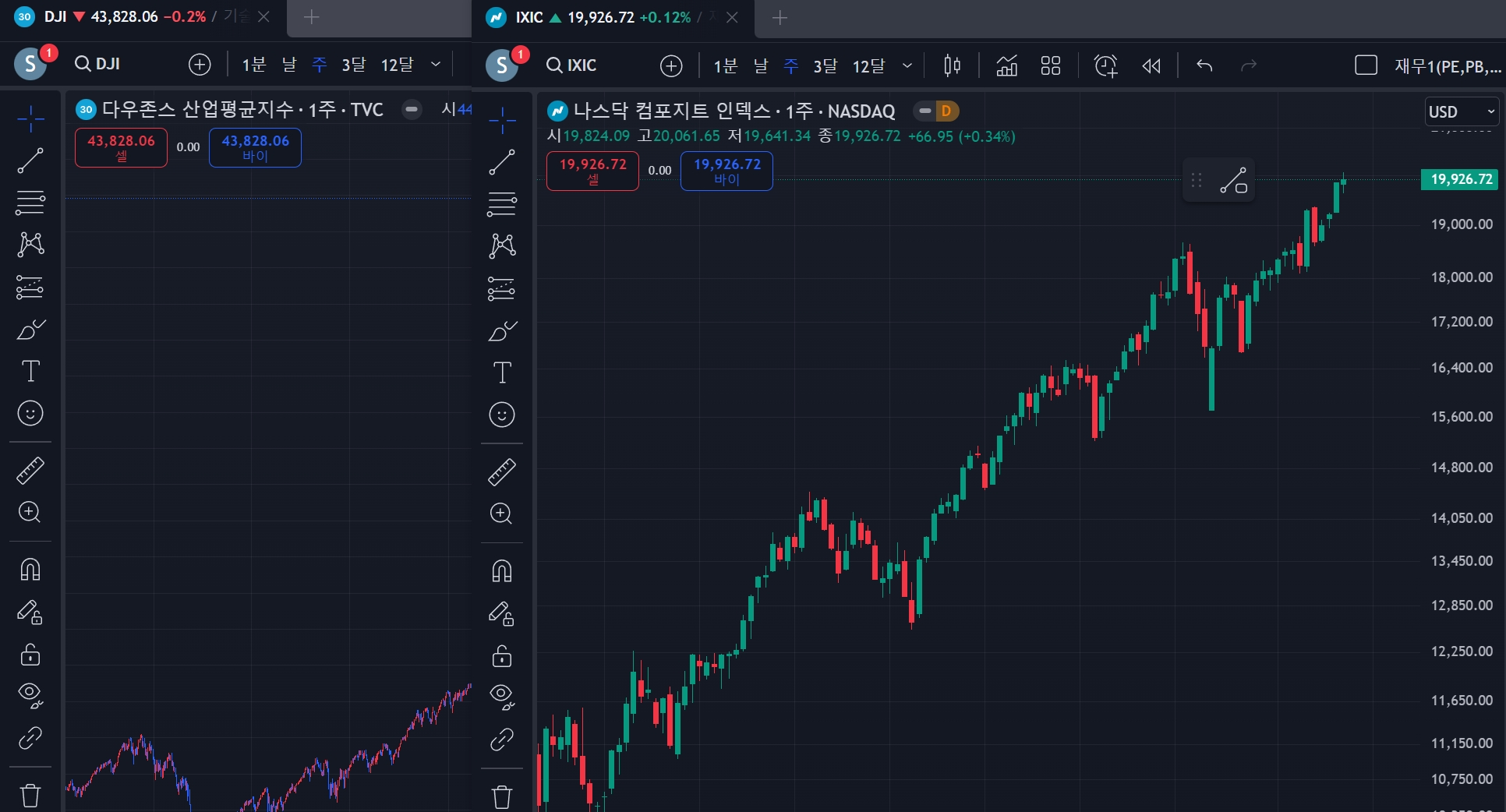
Task: Expand interval dropdown in IXIC toolbar
Action: [x=907, y=65]
